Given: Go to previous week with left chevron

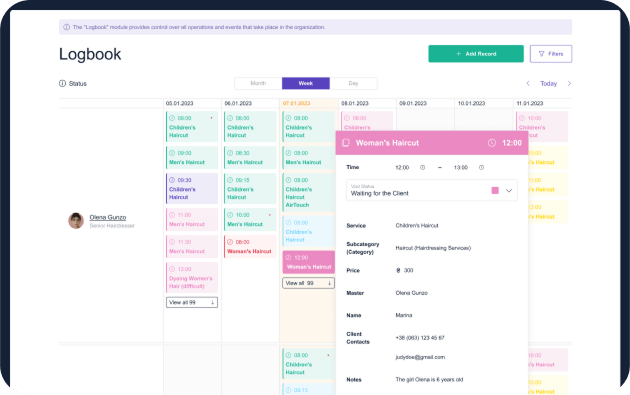Looking at the screenshot, I should coord(528,84).
